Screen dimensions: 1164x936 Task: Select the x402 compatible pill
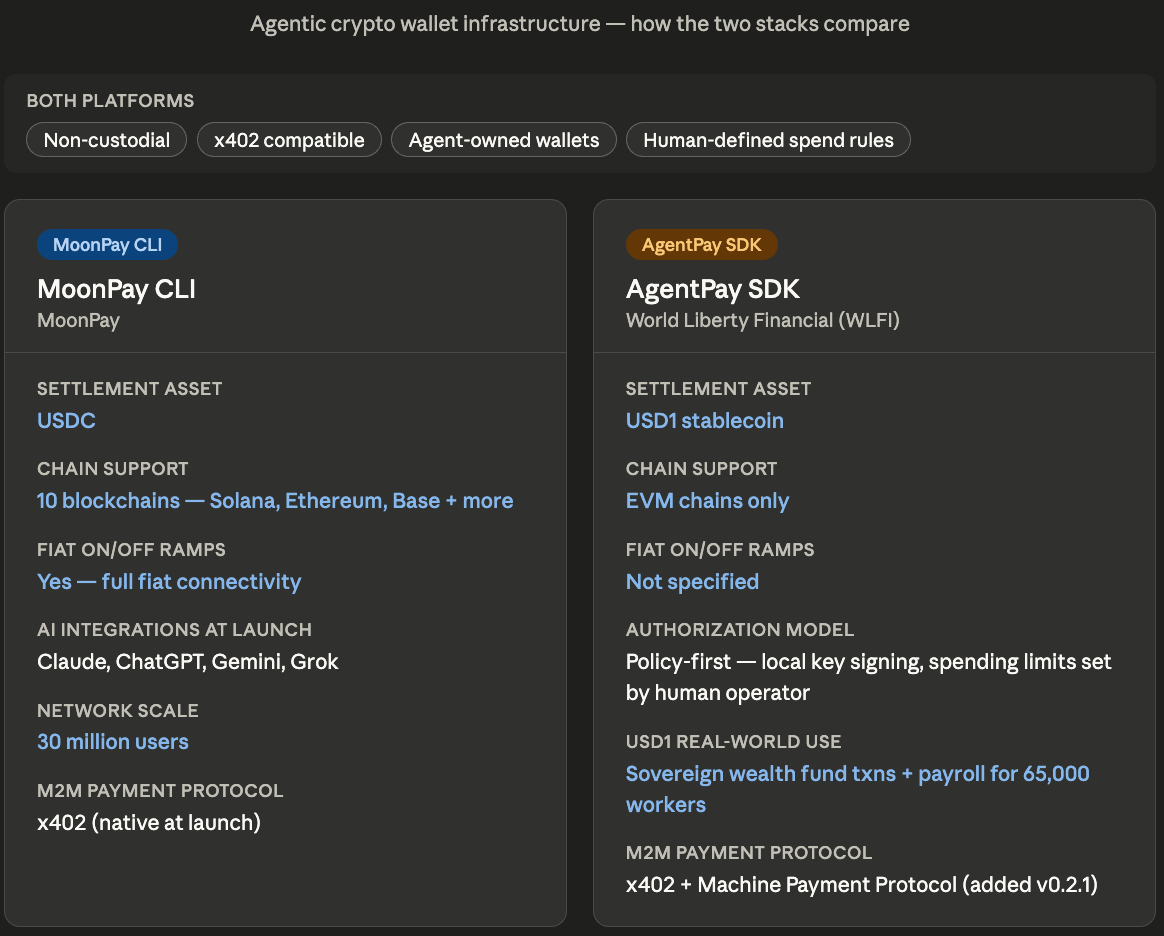click(289, 140)
